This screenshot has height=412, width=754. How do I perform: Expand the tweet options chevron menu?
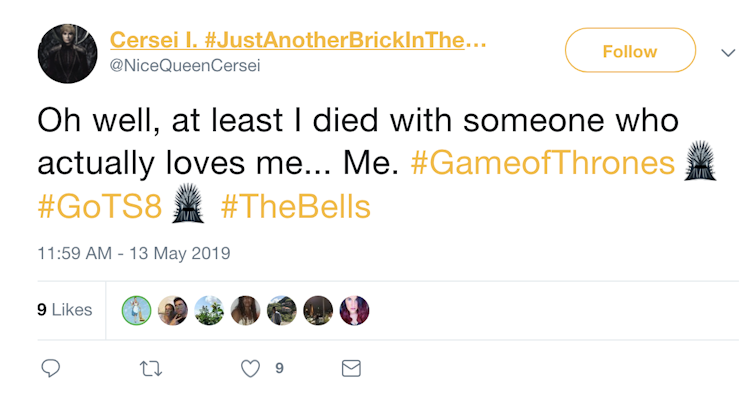point(729,52)
